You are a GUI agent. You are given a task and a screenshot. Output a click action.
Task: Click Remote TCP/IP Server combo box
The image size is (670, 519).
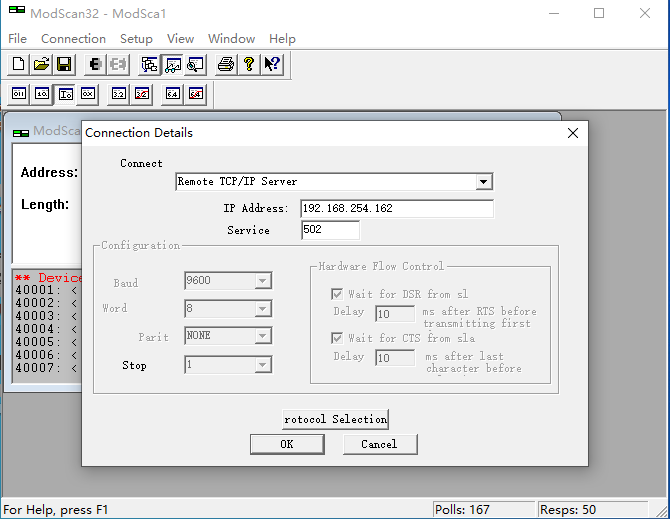coord(334,182)
